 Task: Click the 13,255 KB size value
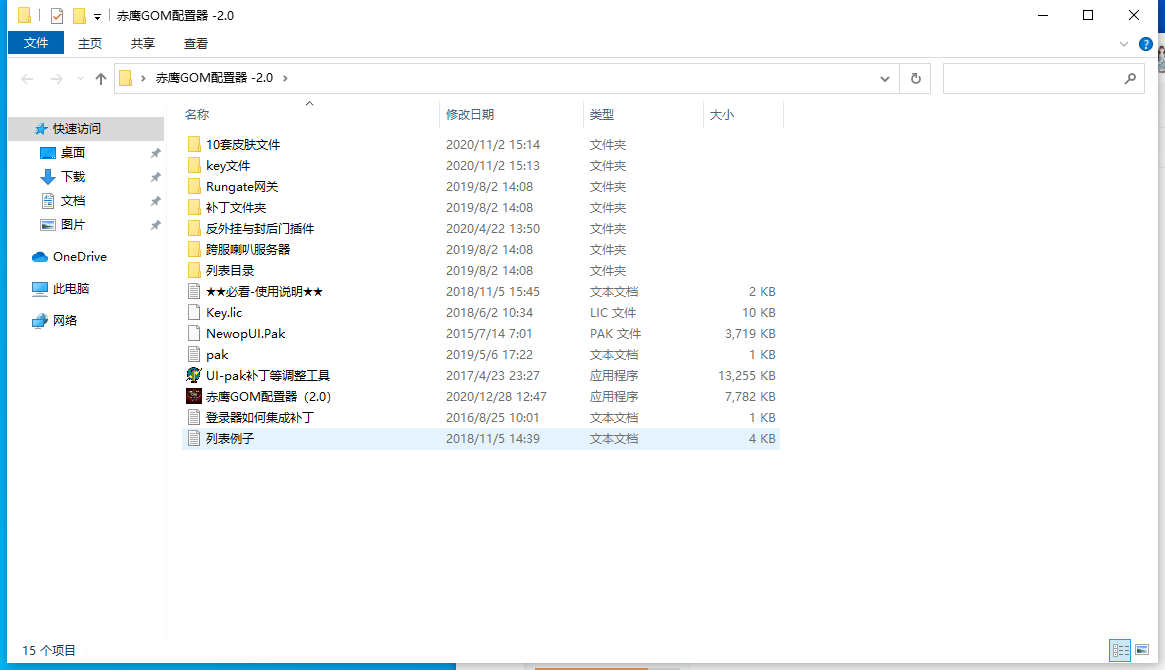747,376
